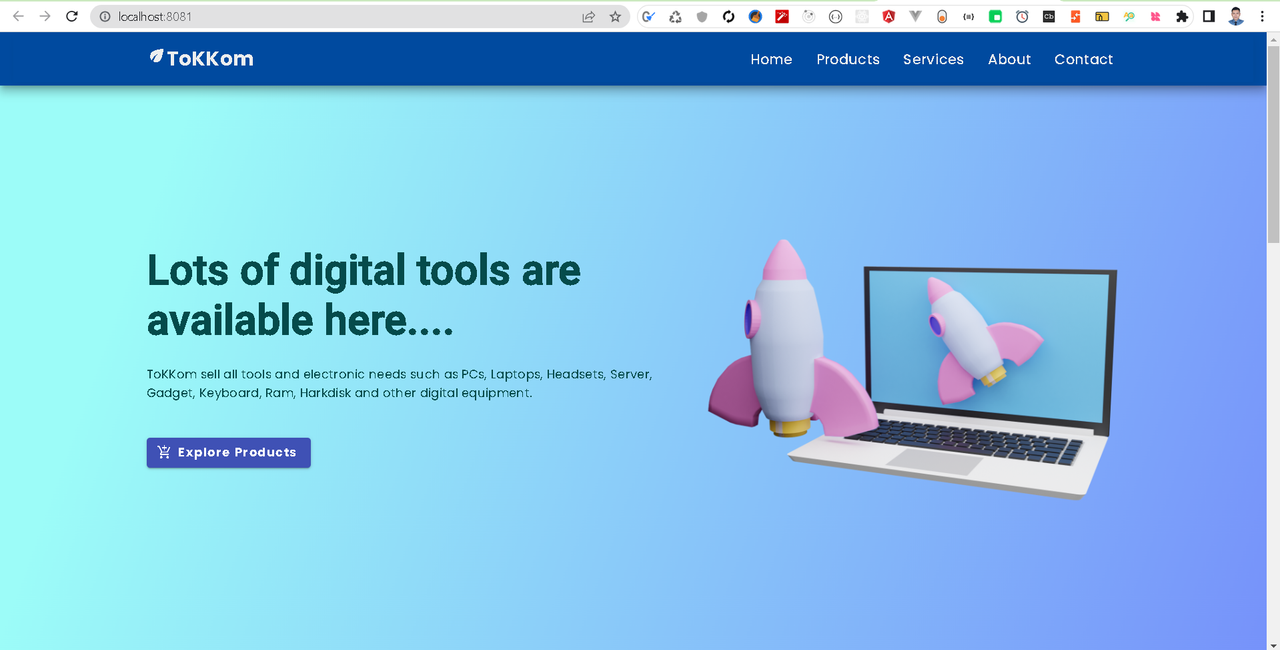View site information icon in address bar
Viewport: 1280px width, 650px height.
click(x=105, y=17)
